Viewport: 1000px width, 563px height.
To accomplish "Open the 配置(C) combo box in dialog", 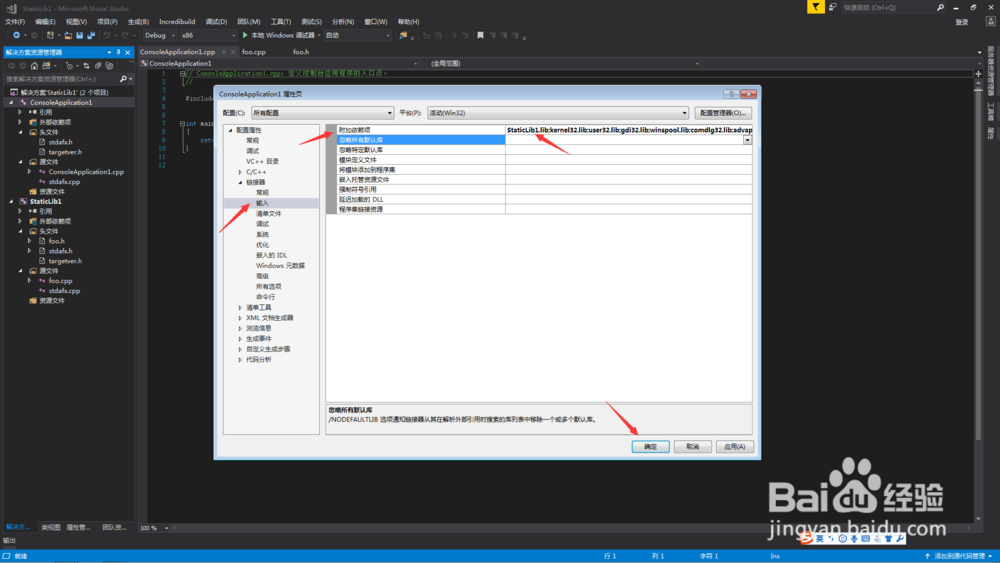I will coord(322,113).
